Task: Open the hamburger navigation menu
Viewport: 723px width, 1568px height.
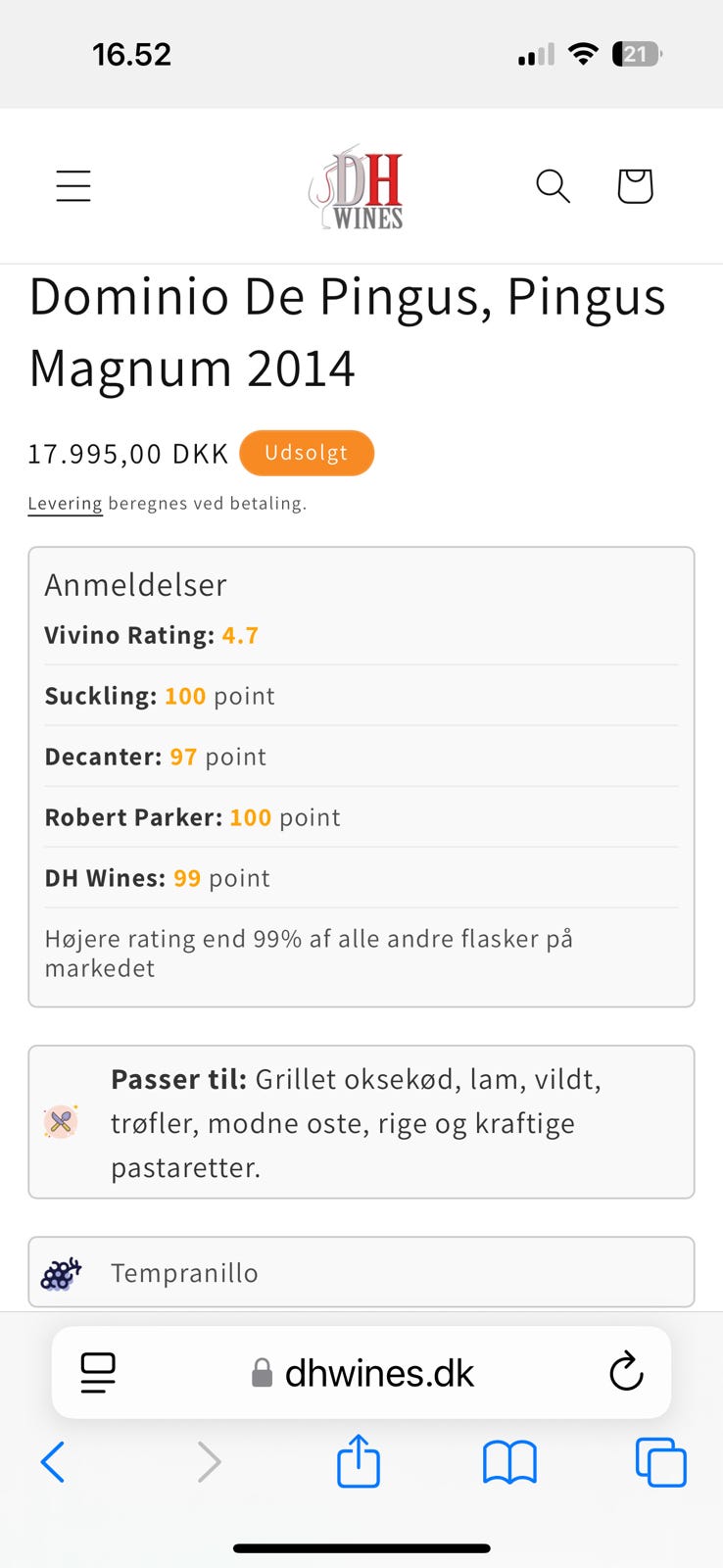Action: tap(73, 185)
